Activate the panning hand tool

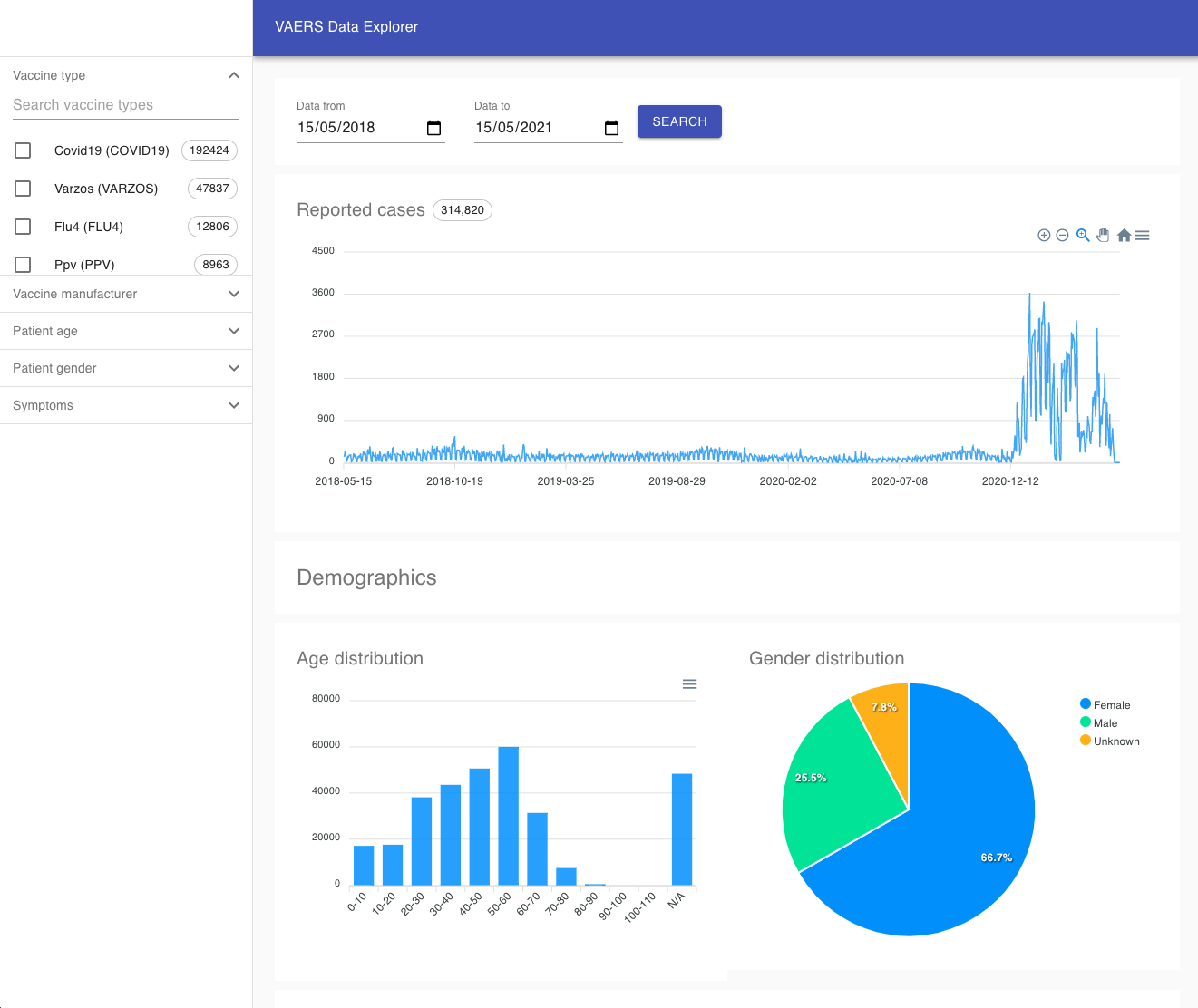click(x=1103, y=236)
